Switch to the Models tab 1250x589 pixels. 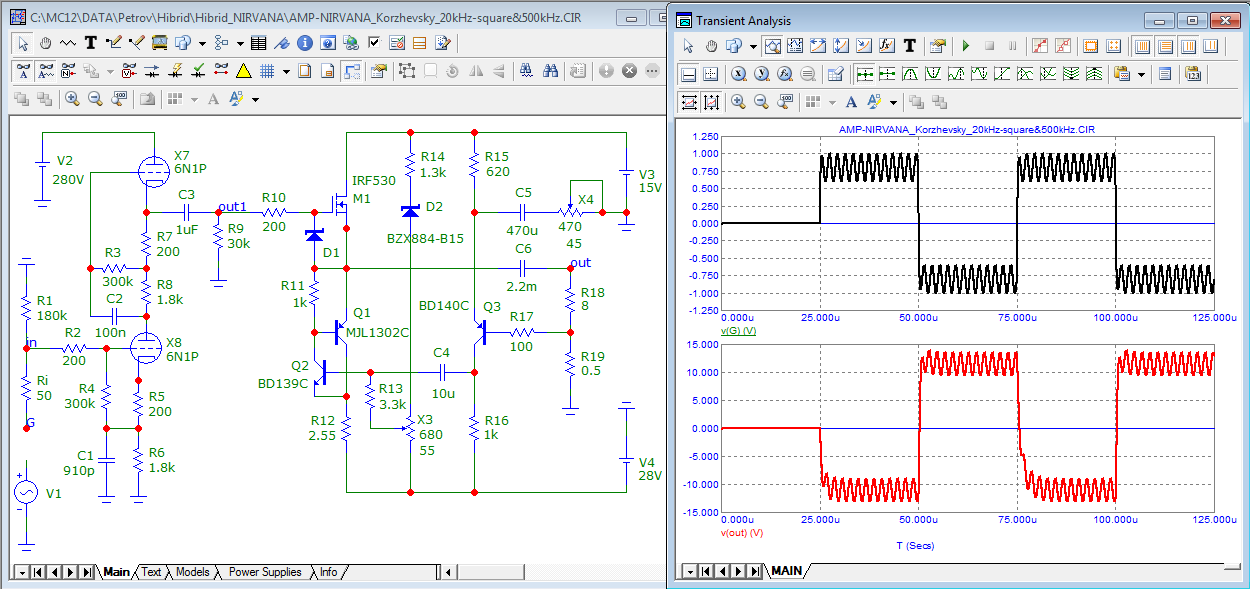(192, 572)
